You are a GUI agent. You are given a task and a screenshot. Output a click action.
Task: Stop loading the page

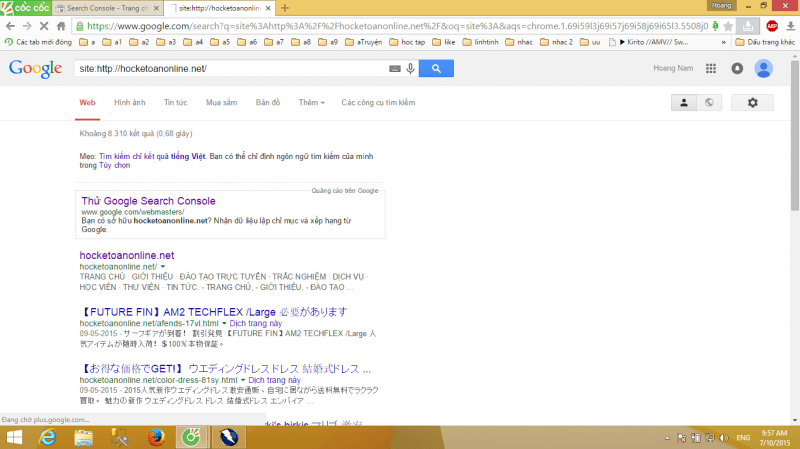[44, 26]
